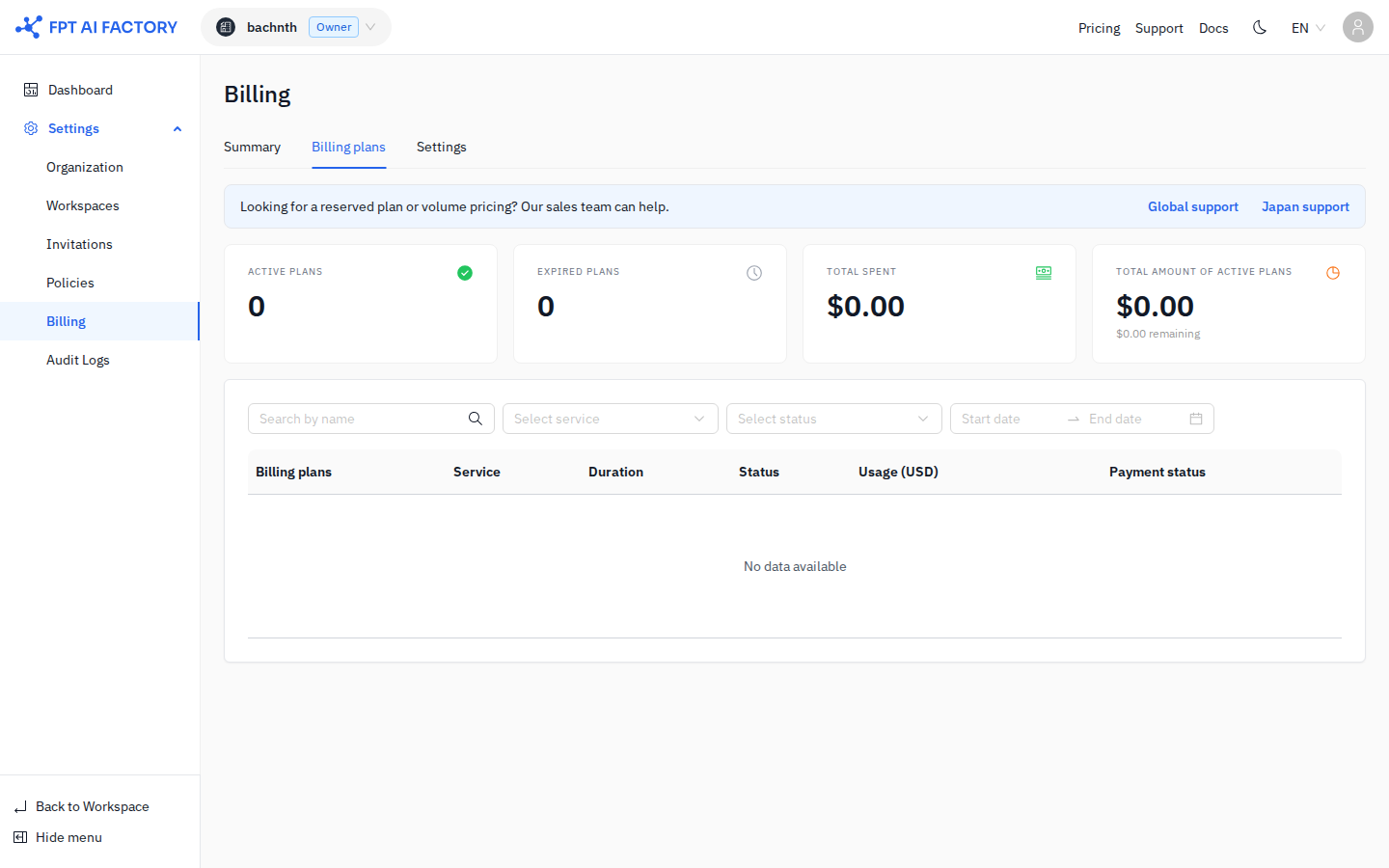
Task: Open the Docs link
Action: coord(1213,28)
